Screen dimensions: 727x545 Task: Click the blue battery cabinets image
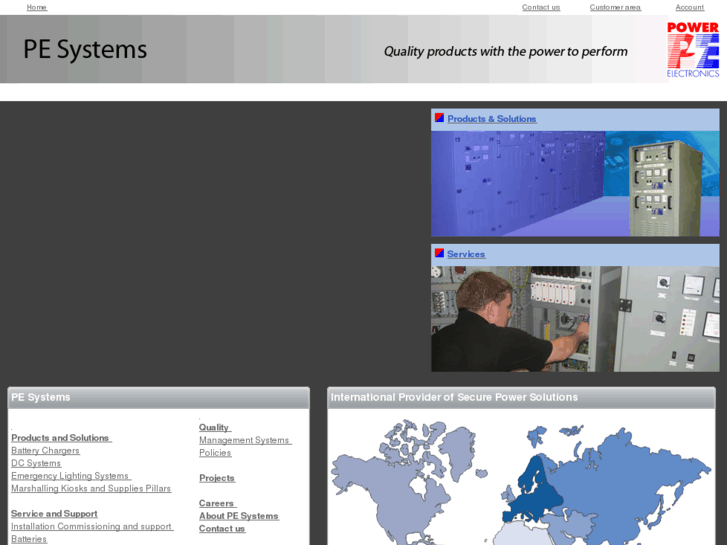point(575,184)
